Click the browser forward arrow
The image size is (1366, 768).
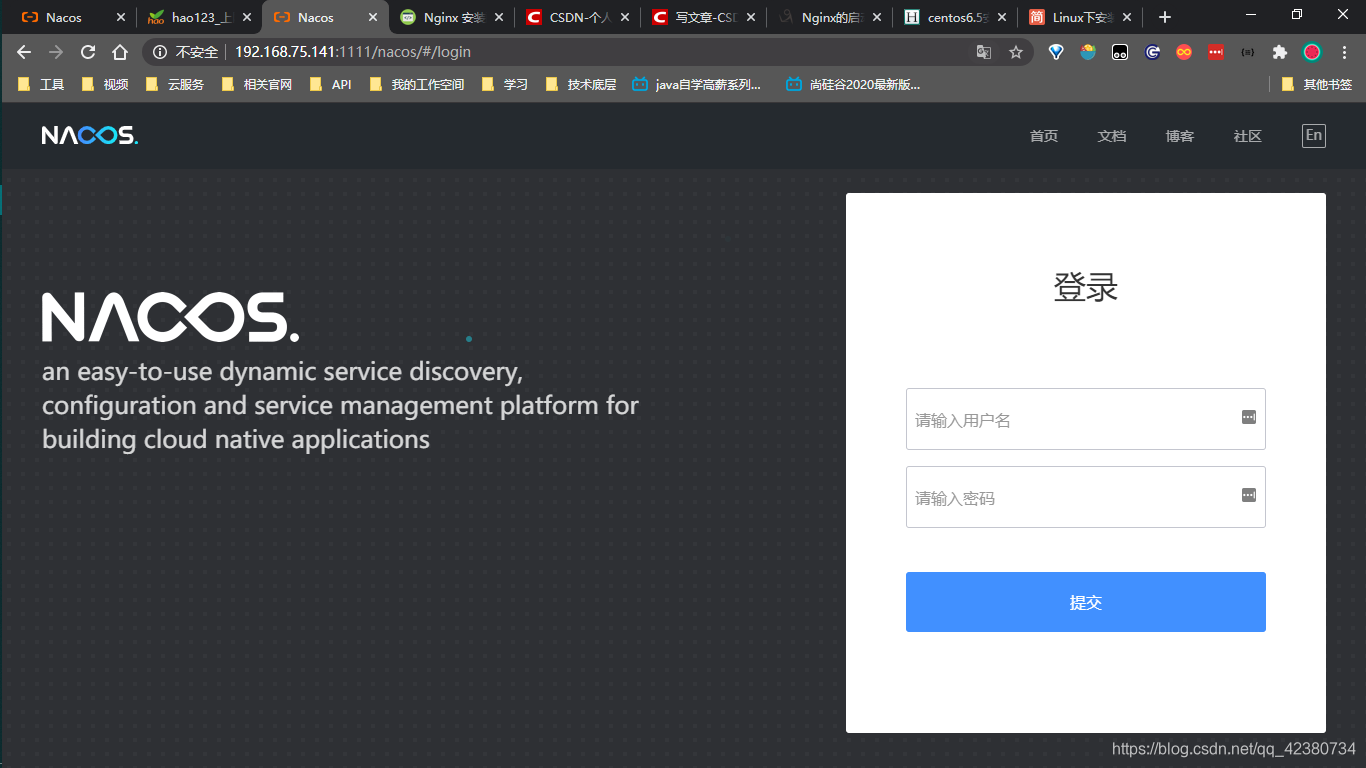[x=56, y=52]
